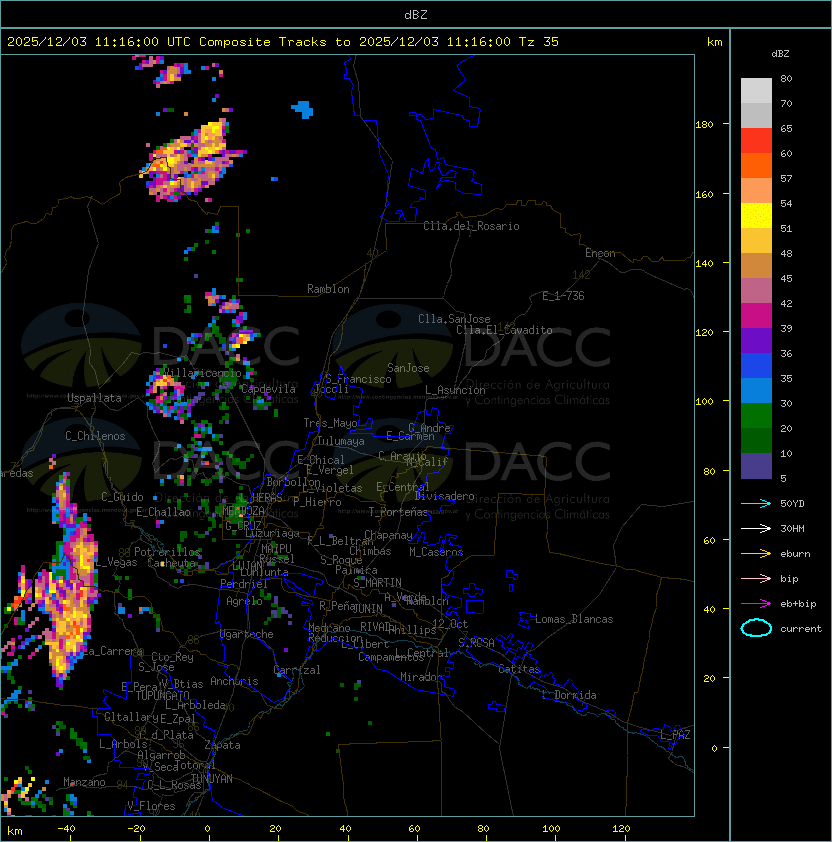Click the pink bip arrow legend icon
832x842 pixels.
pos(756,578)
